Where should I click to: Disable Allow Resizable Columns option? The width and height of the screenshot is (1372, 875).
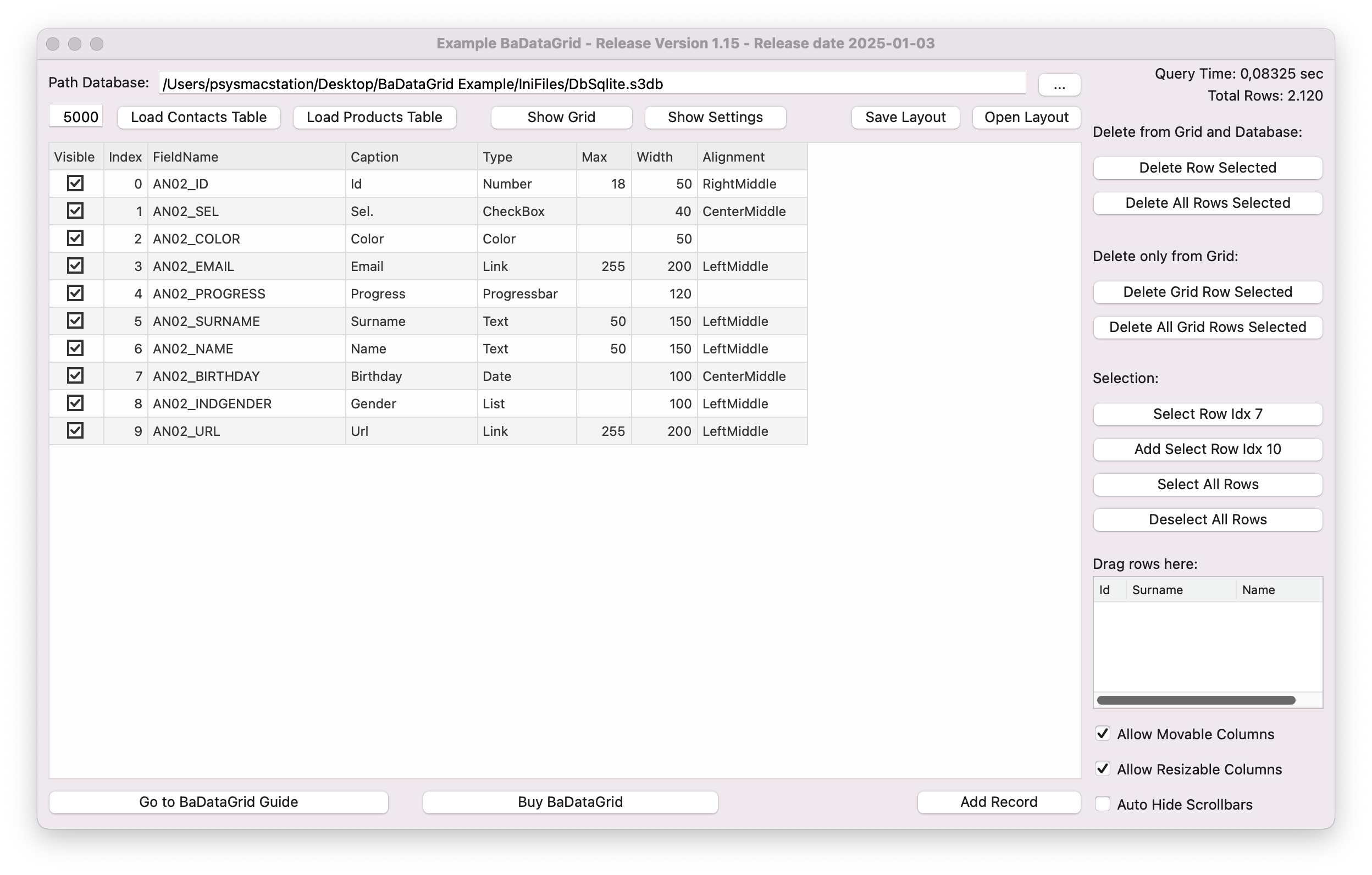1103,769
